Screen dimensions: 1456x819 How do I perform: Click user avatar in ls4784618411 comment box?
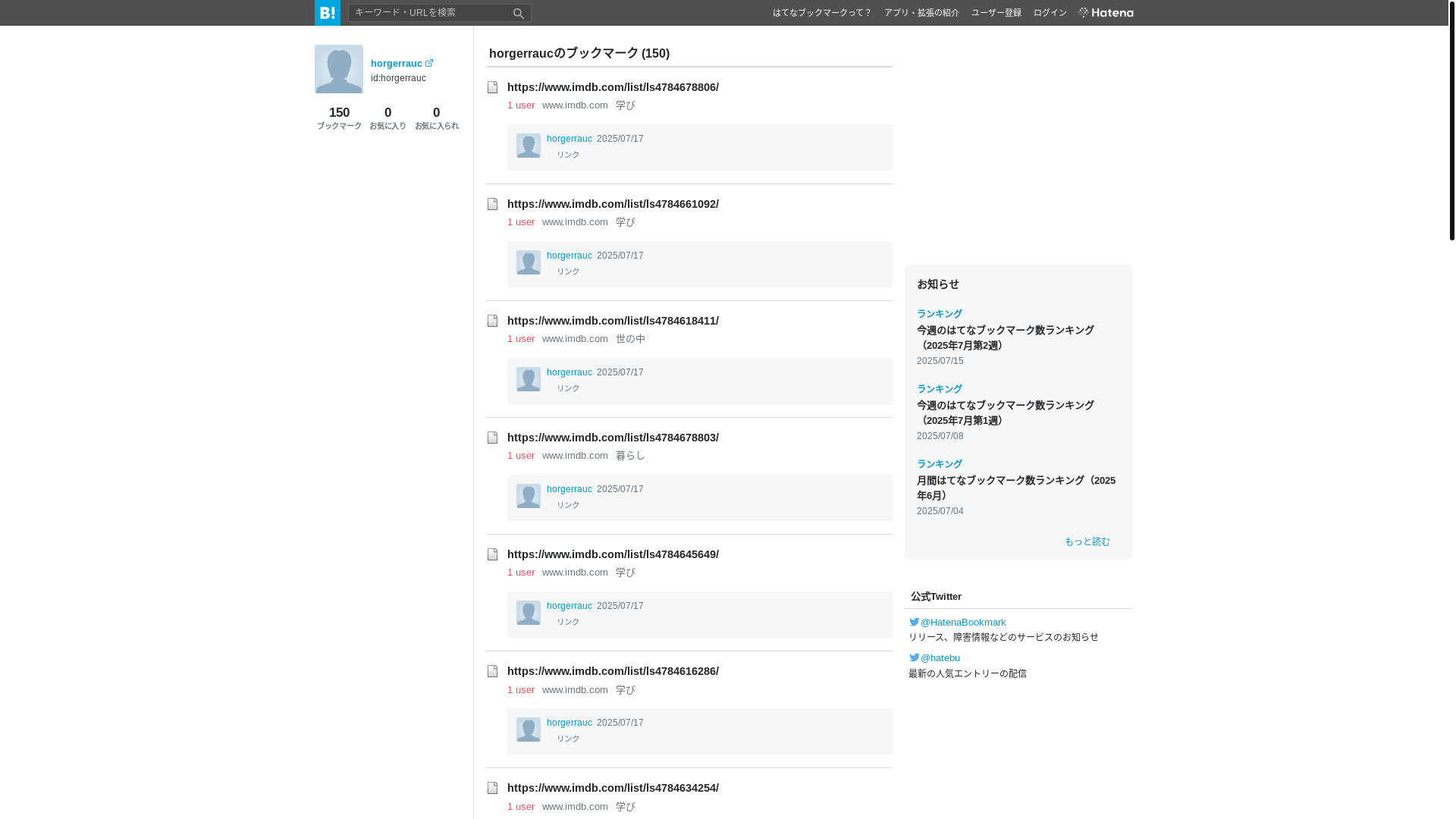[x=529, y=379]
